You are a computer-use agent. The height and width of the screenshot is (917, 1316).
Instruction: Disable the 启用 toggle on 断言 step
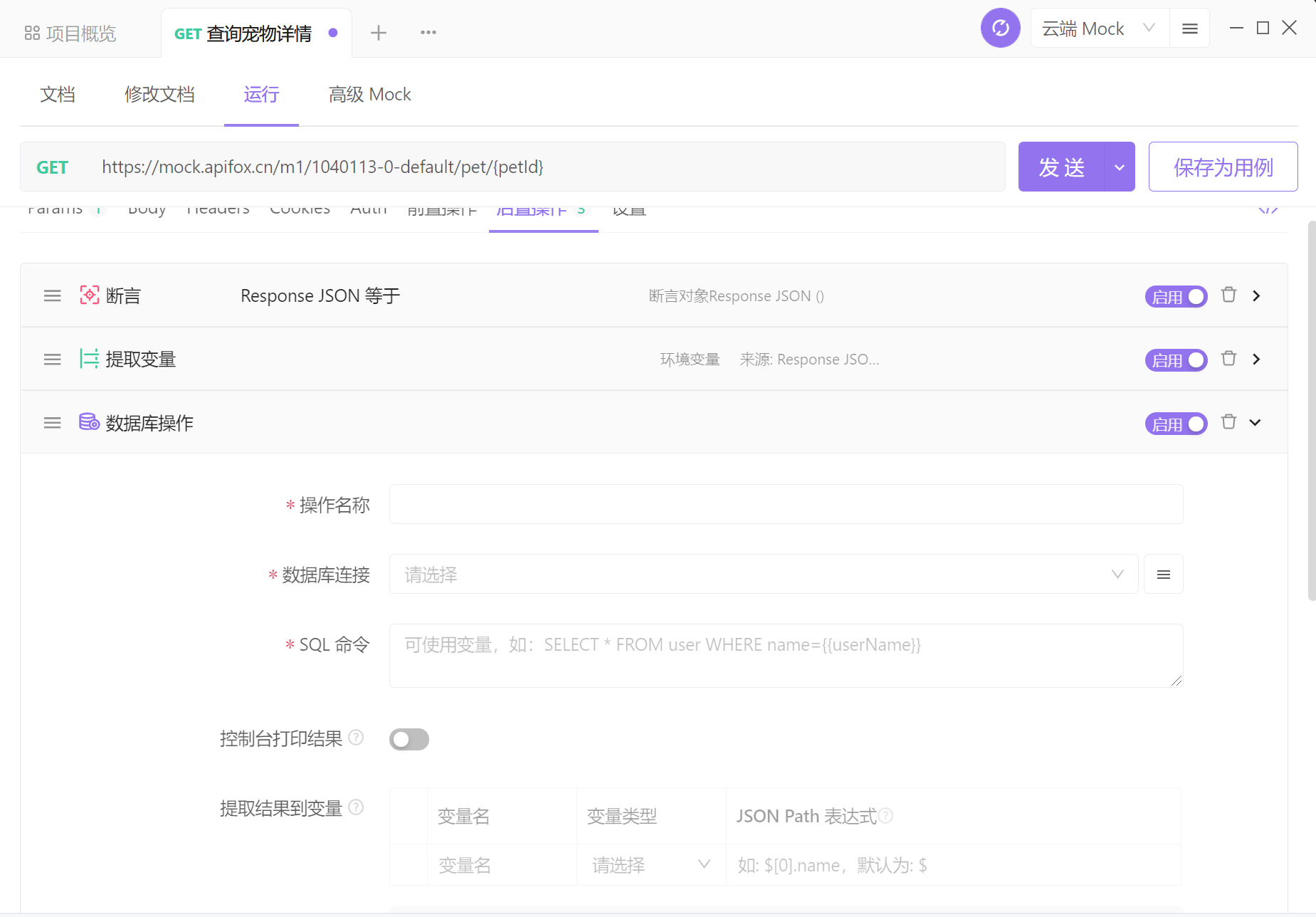point(1176,296)
